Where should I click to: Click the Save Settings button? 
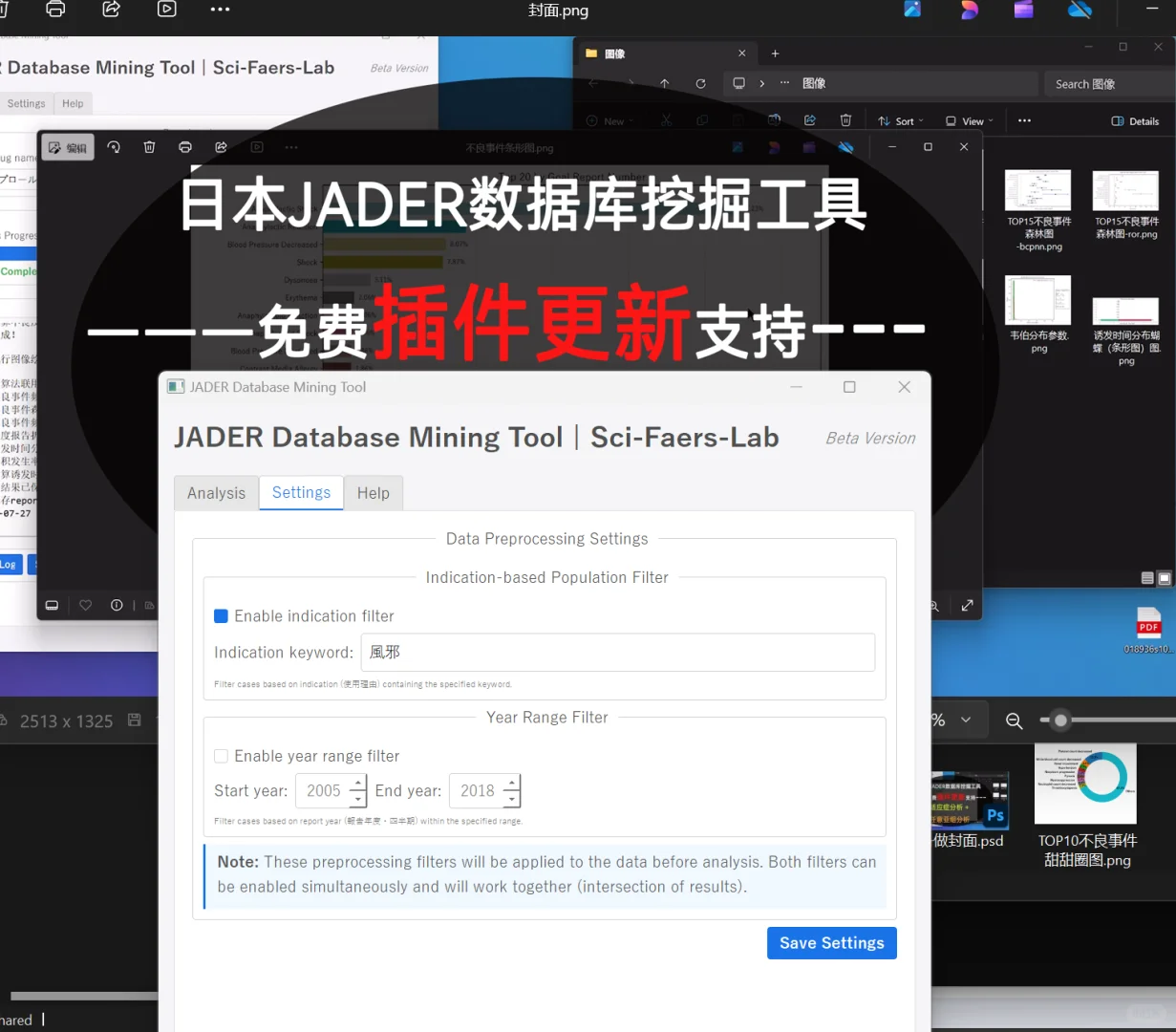click(x=831, y=943)
